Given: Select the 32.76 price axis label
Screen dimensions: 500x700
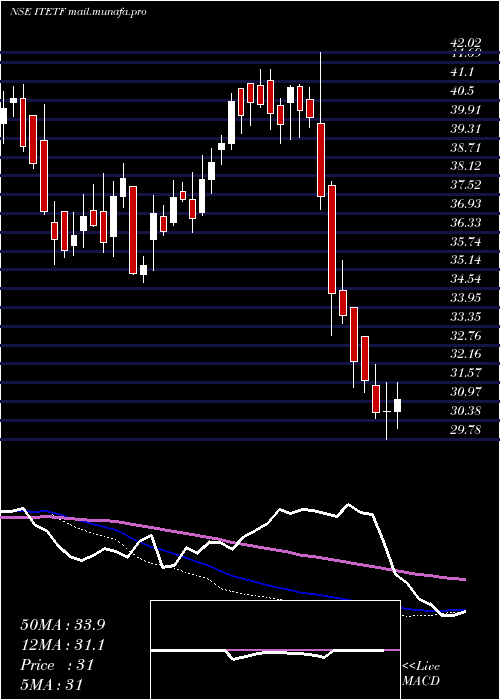Looking at the screenshot, I should (x=466, y=336).
